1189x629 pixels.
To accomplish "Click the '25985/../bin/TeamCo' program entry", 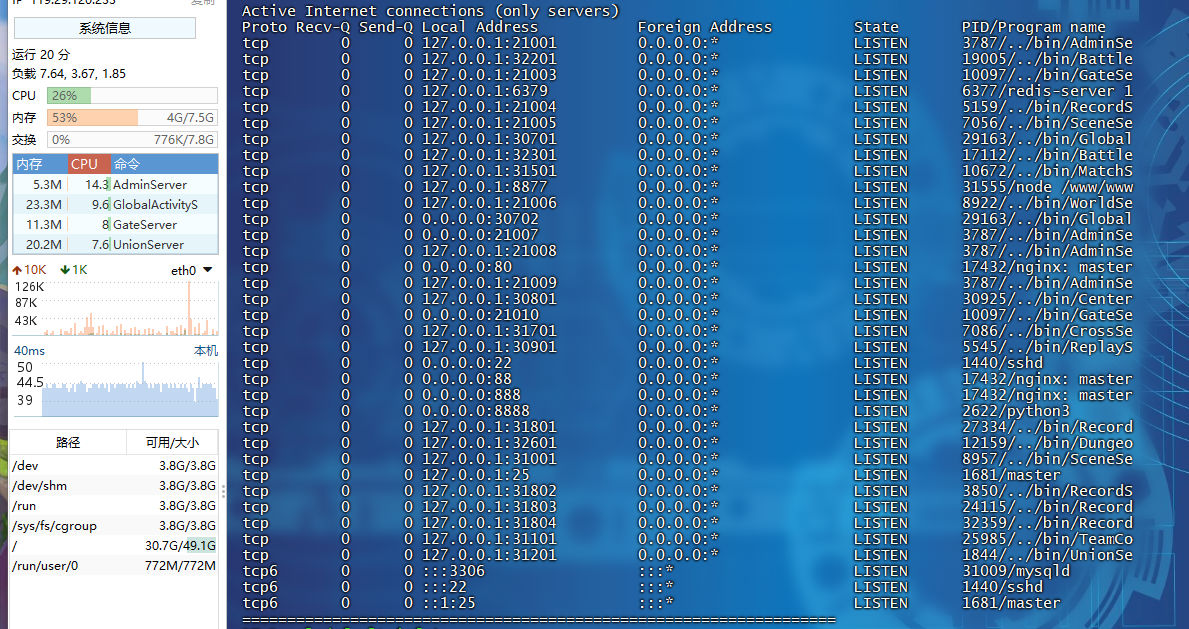I will (x=1047, y=539).
